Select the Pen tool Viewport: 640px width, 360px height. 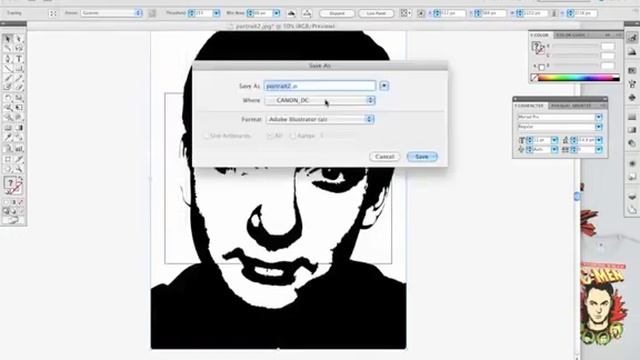coord(8,58)
